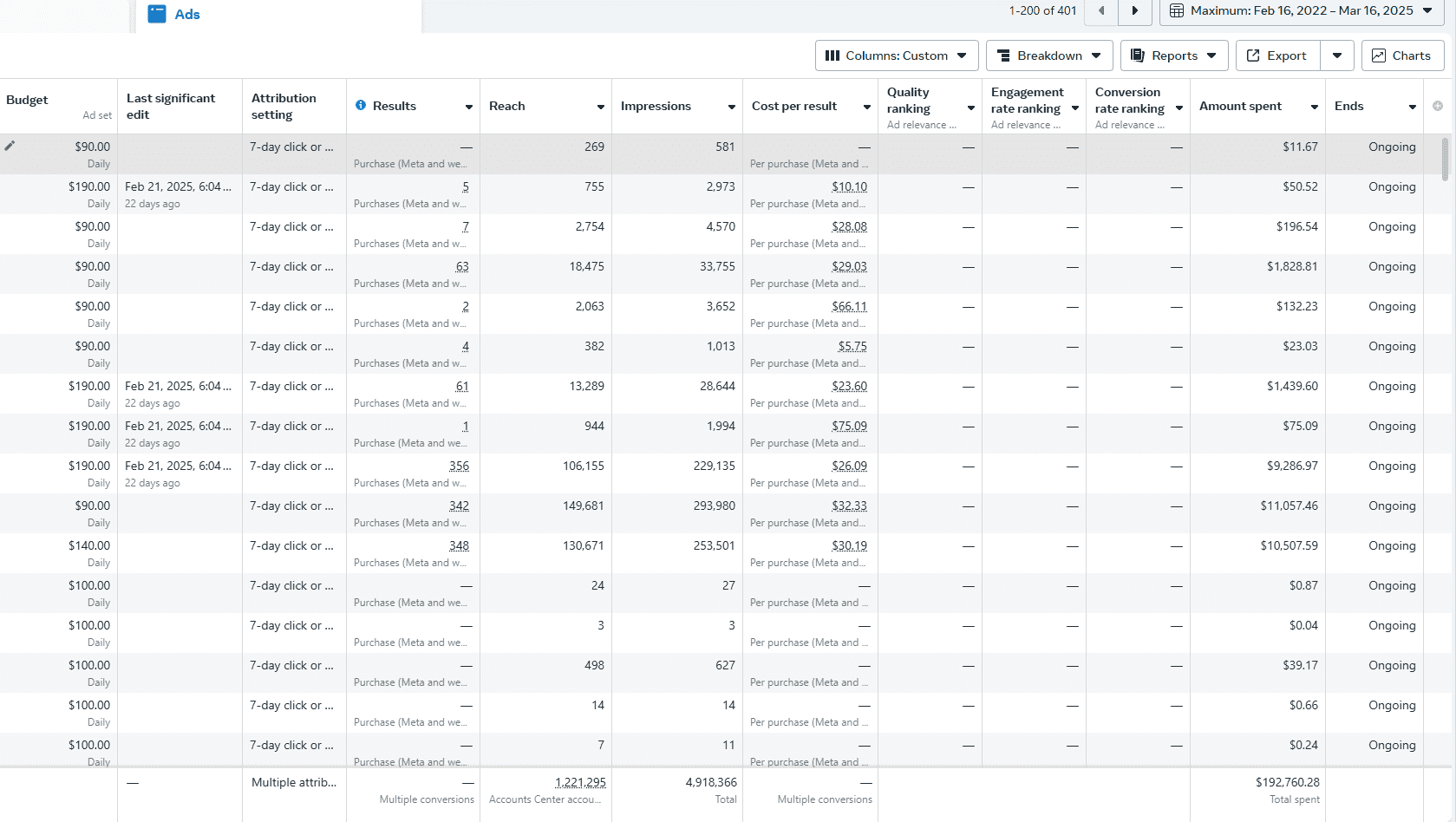Click the Reports document icon
Screen dimensions: 1456x822
pyautogui.click(x=1138, y=55)
